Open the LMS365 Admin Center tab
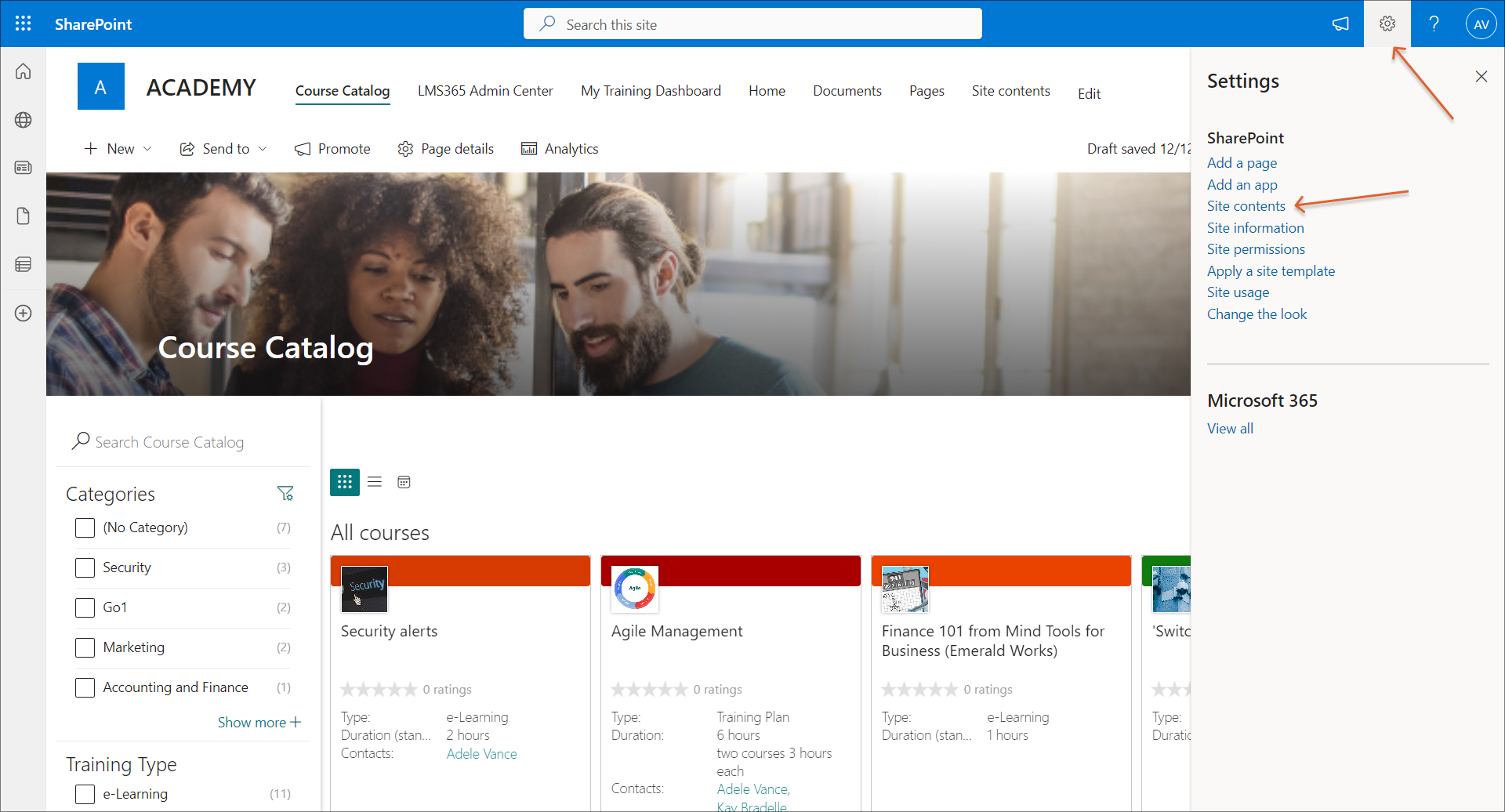This screenshot has width=1505, height=812. click(x=485, y=91)
